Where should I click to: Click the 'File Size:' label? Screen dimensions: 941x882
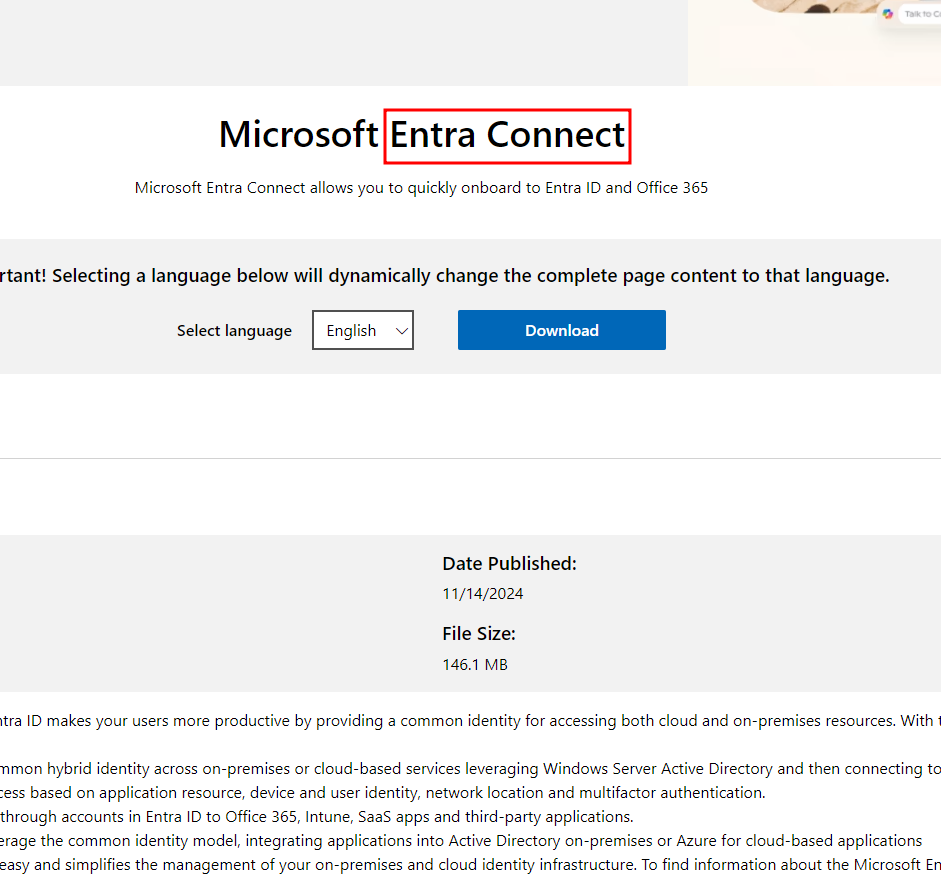(478, 634)
